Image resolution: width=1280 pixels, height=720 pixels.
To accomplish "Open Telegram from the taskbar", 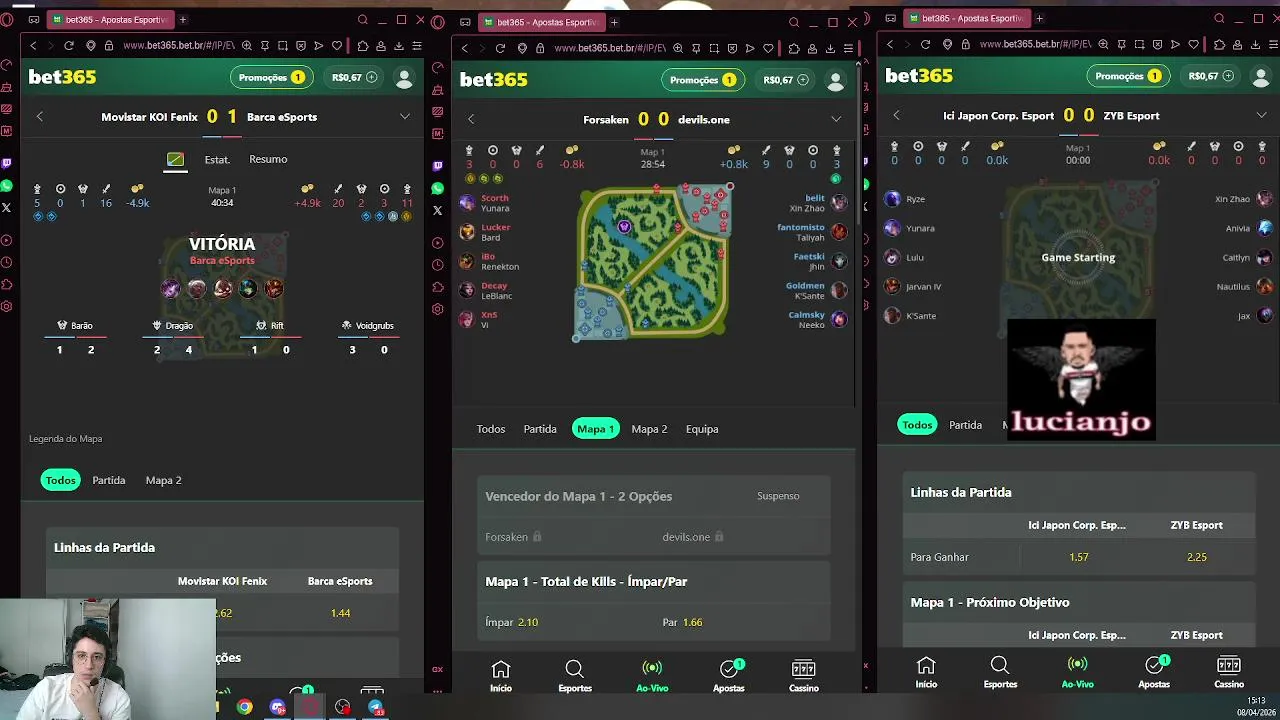I will coord(376,707).
